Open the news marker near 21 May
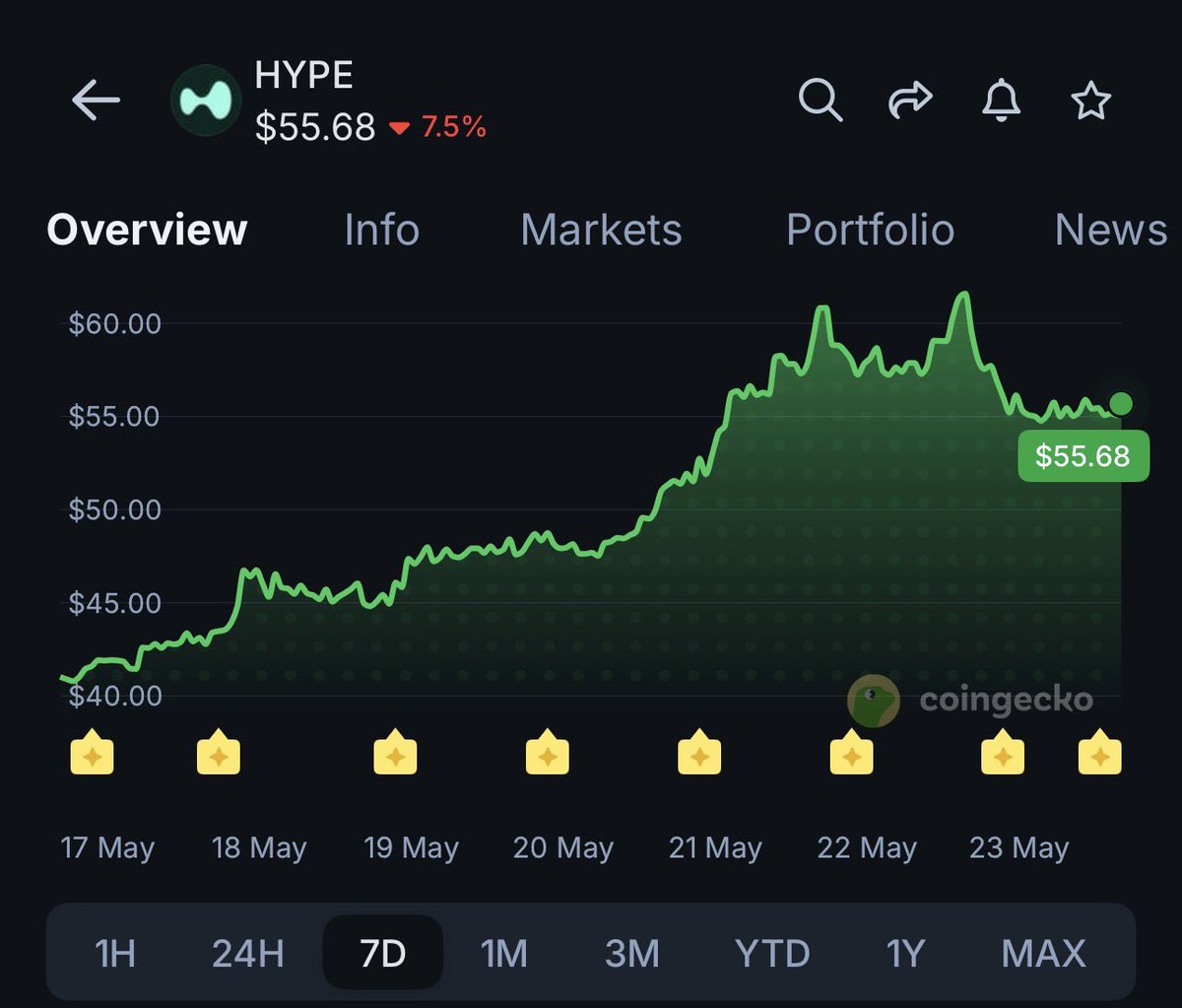Viewport: 1182px width, 1008px height. [x=699, y=753]
